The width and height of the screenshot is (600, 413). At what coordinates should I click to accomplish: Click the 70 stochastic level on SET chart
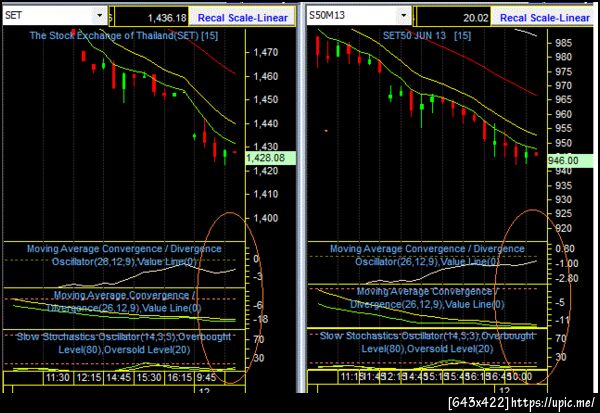(x=259, y=340)
